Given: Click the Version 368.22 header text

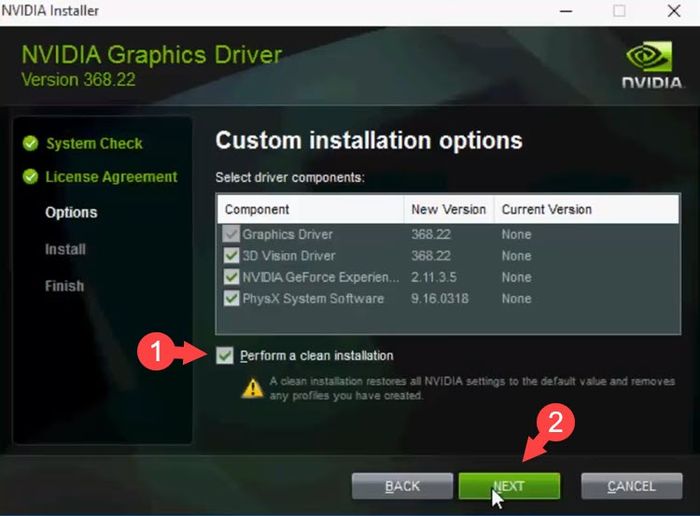Looking at the screenshot, I should 78,80.
